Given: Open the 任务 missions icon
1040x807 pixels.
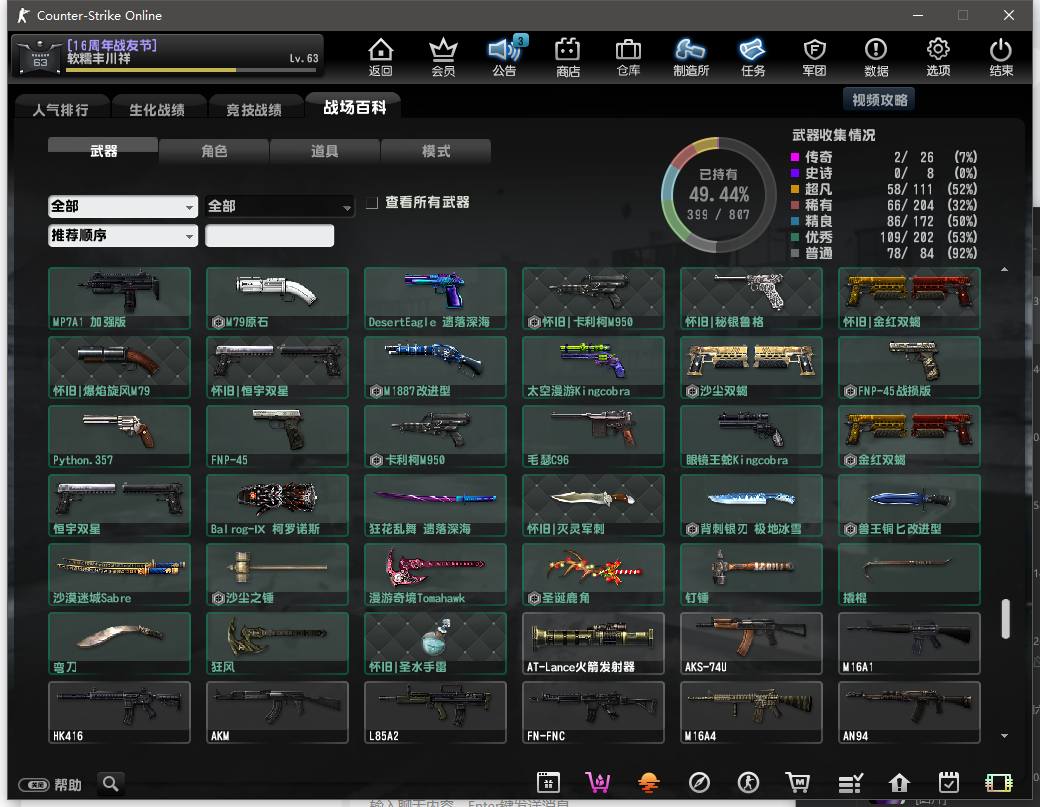Looking at the screenshot, I should [752, 56].
